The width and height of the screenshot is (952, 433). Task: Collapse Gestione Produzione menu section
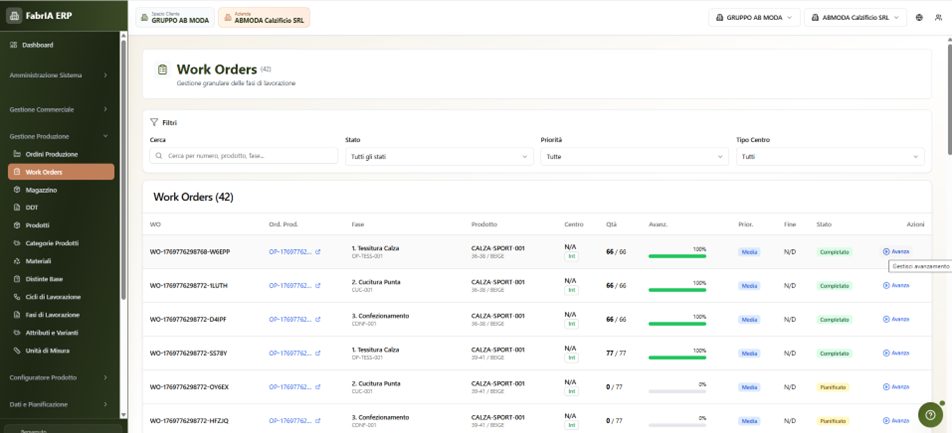(x=59, y=137)
